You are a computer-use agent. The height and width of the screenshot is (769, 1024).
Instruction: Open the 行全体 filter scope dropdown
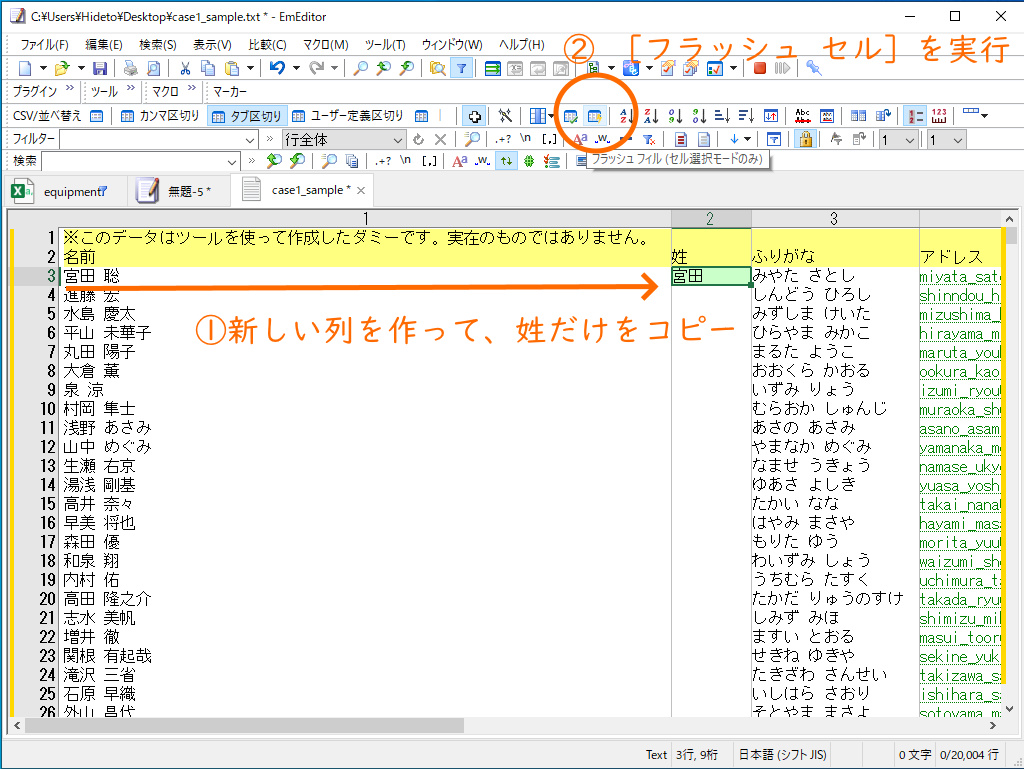tap(397, 140)
